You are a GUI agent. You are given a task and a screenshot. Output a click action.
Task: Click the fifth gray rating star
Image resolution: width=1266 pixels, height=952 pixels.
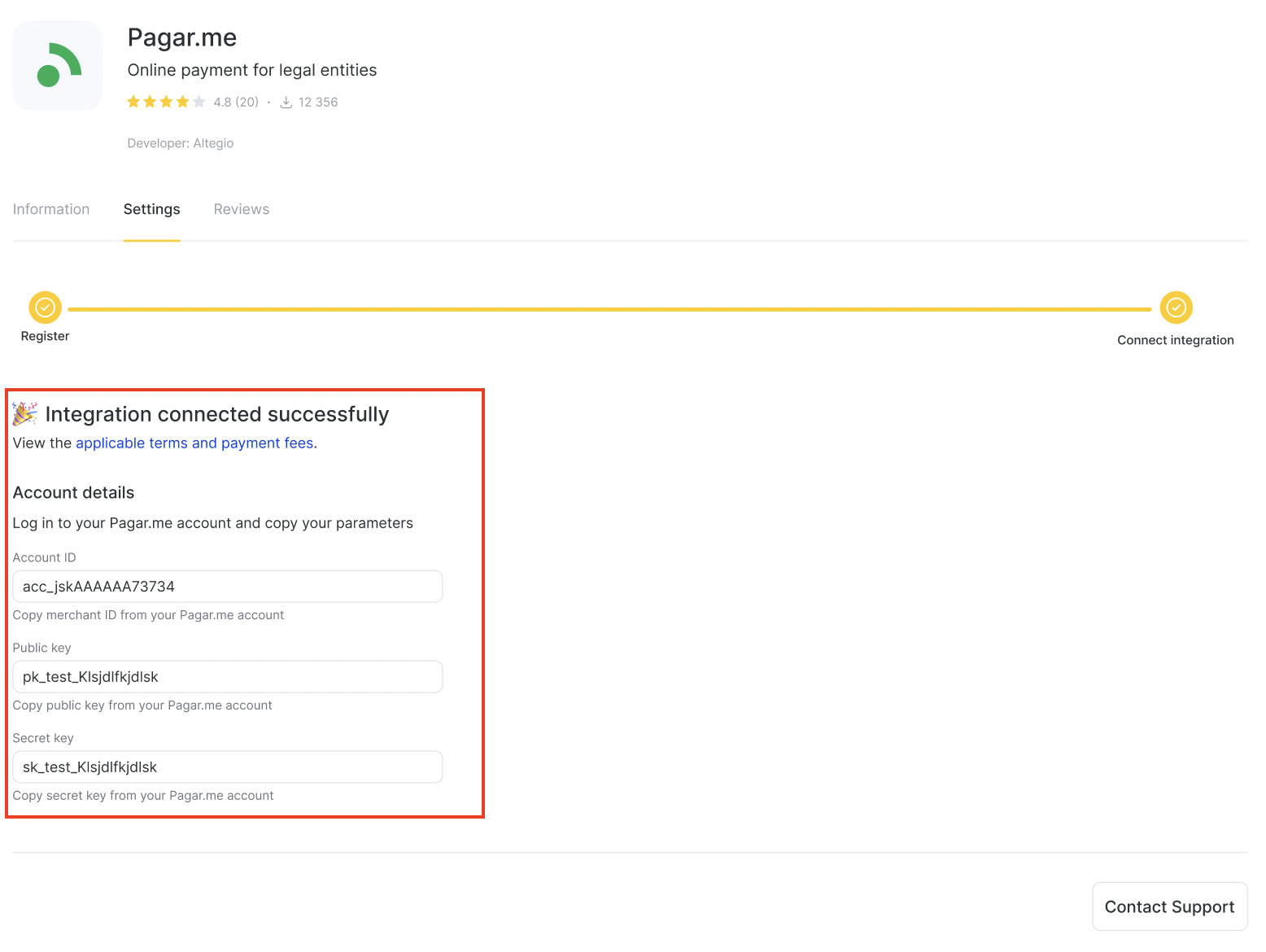click(199, 102)
